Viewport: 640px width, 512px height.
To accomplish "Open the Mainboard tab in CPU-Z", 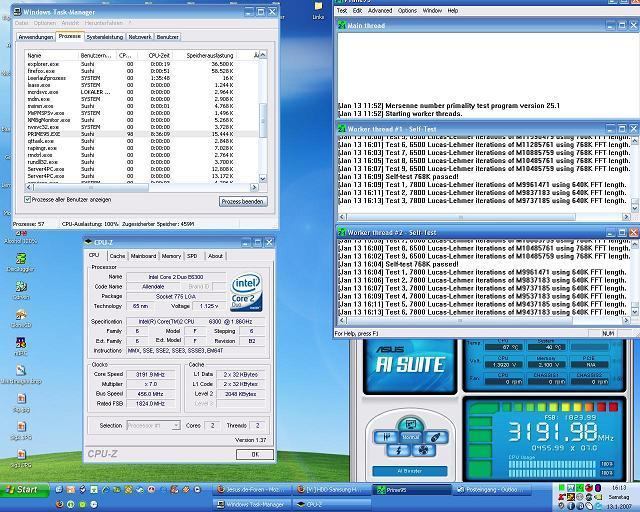I will [x=143, y=256].
